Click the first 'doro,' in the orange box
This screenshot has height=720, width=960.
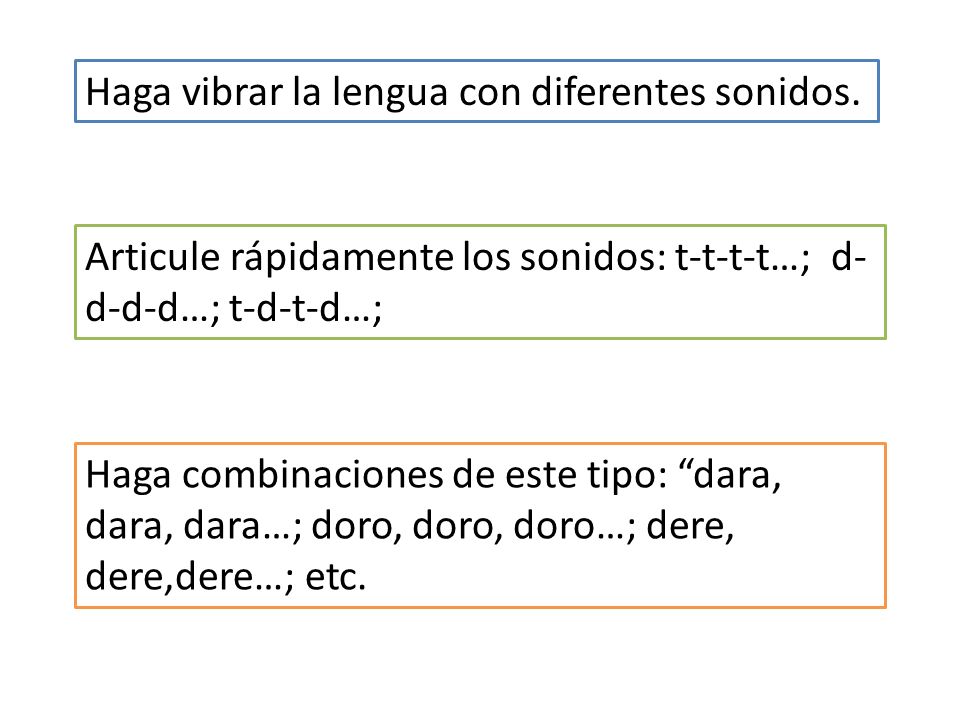point(357,527)
